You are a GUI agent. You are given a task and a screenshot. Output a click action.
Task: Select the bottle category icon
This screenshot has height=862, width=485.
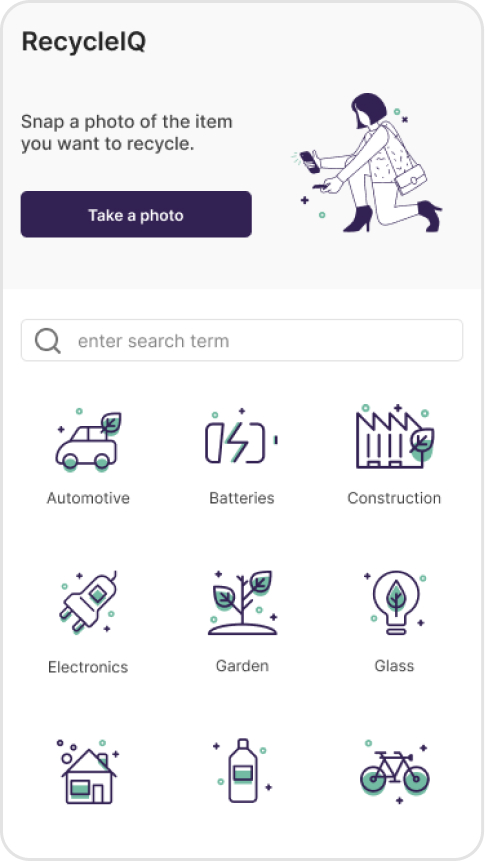[x=242, y=771]
